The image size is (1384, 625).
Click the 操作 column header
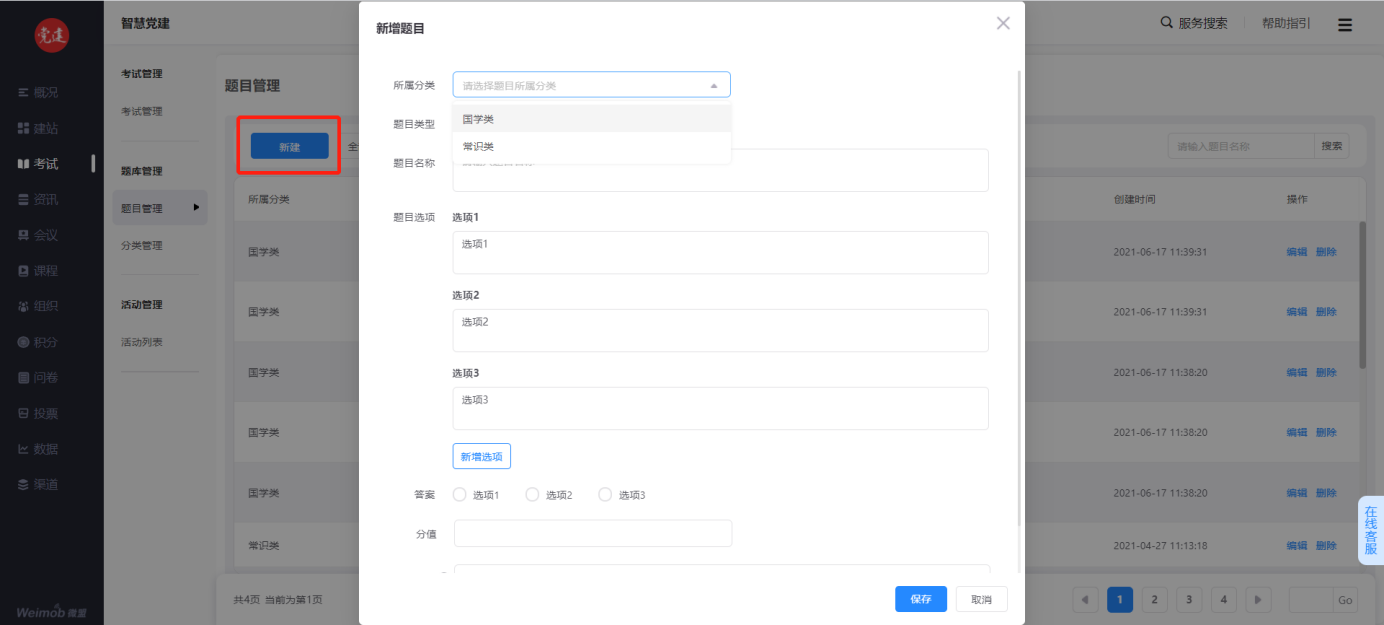tap(1297, 199)
